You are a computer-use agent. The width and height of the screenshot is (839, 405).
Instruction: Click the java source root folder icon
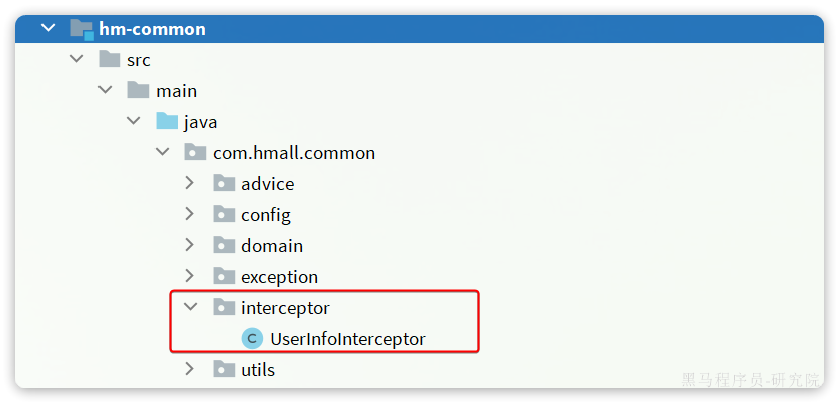[167, 122]
